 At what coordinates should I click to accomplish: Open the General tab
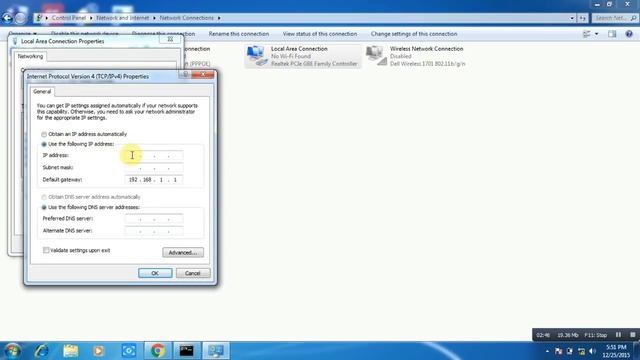pyautogui.click(x=42, y=91)
